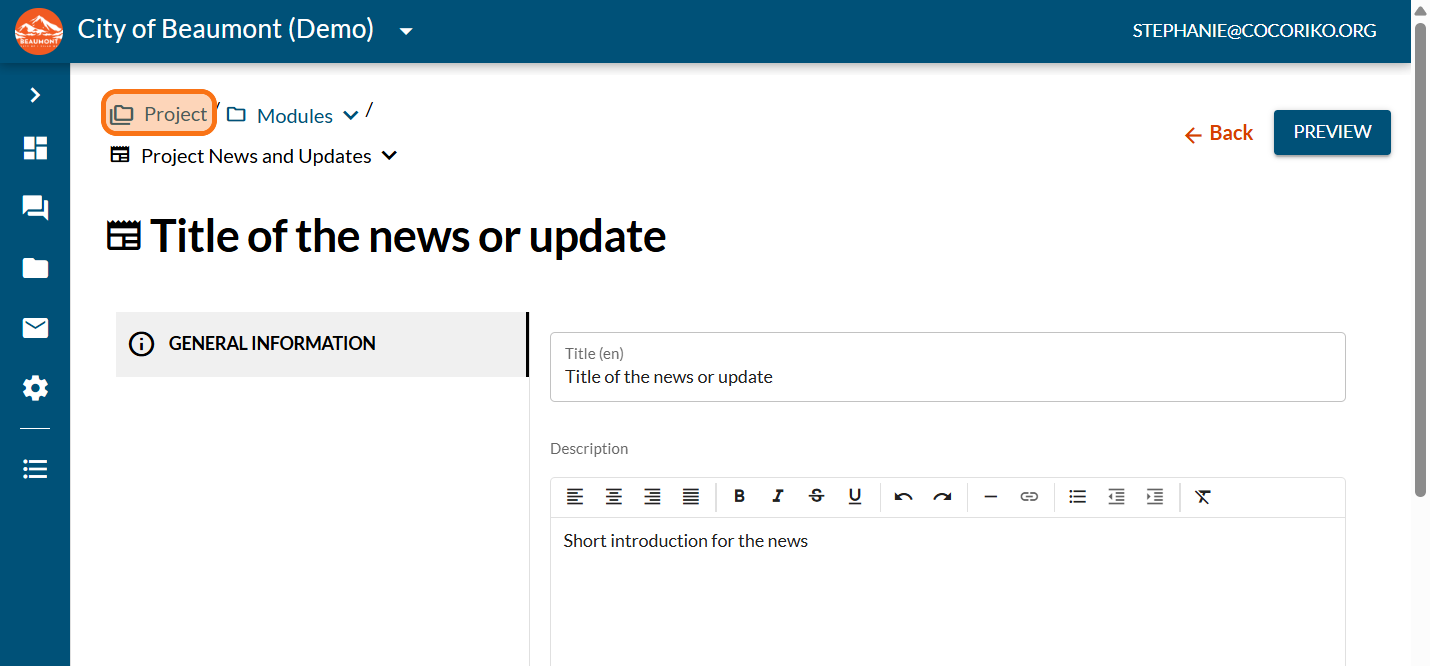Expand the Modules breadcrumb dropdown
The image size is (1430, 666).
pos(351,115)
